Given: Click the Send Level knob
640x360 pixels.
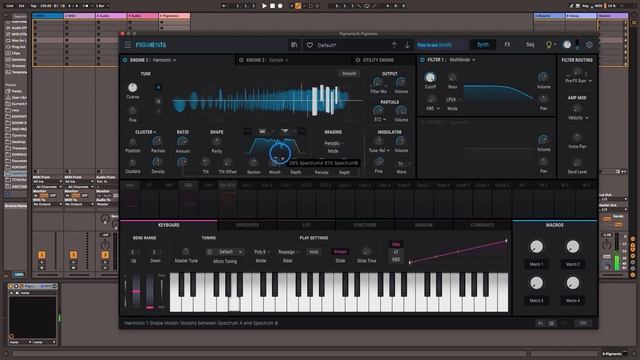Looking at the screenshot, I should [577, 162].
